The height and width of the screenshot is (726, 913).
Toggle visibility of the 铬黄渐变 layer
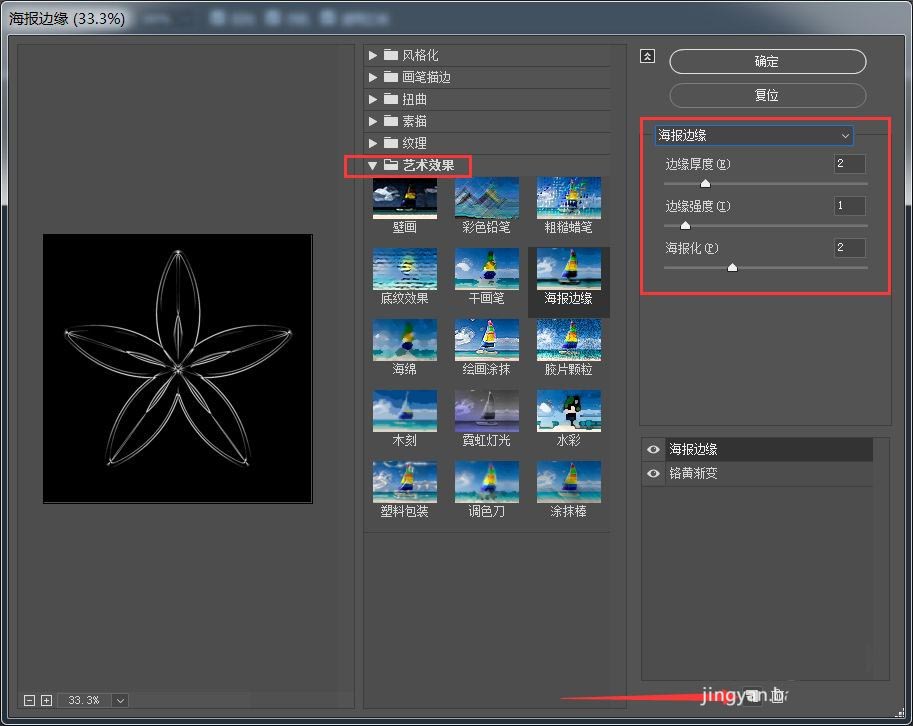[653, 472]
